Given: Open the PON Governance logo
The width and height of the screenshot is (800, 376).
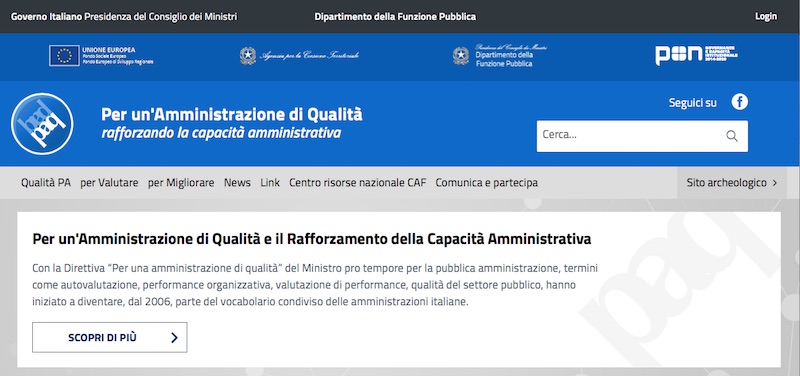Looking at the screenshot, I should pos(696,55).
